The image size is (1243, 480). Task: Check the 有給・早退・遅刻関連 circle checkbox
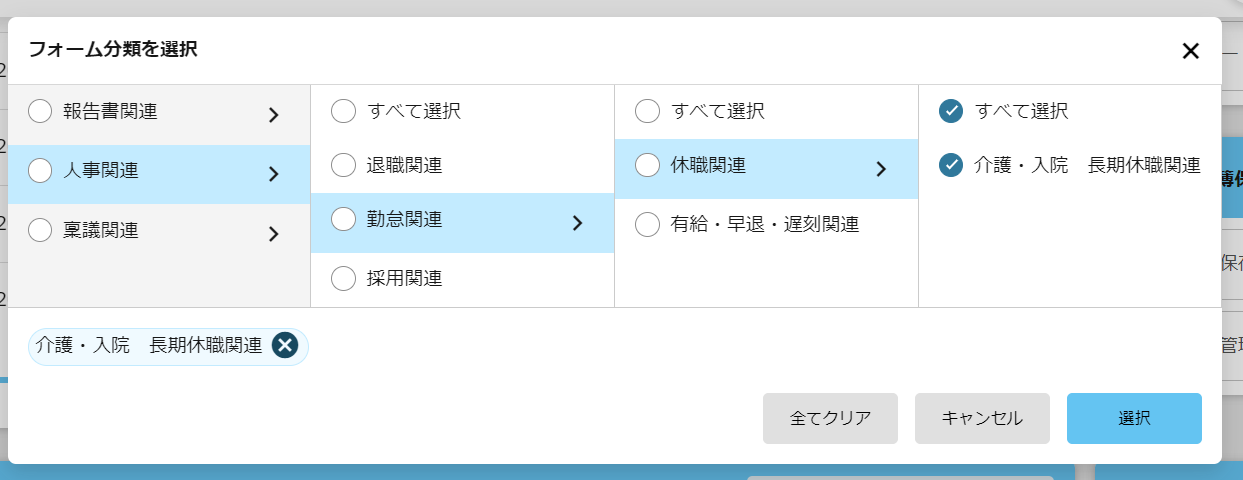point(647,224)
